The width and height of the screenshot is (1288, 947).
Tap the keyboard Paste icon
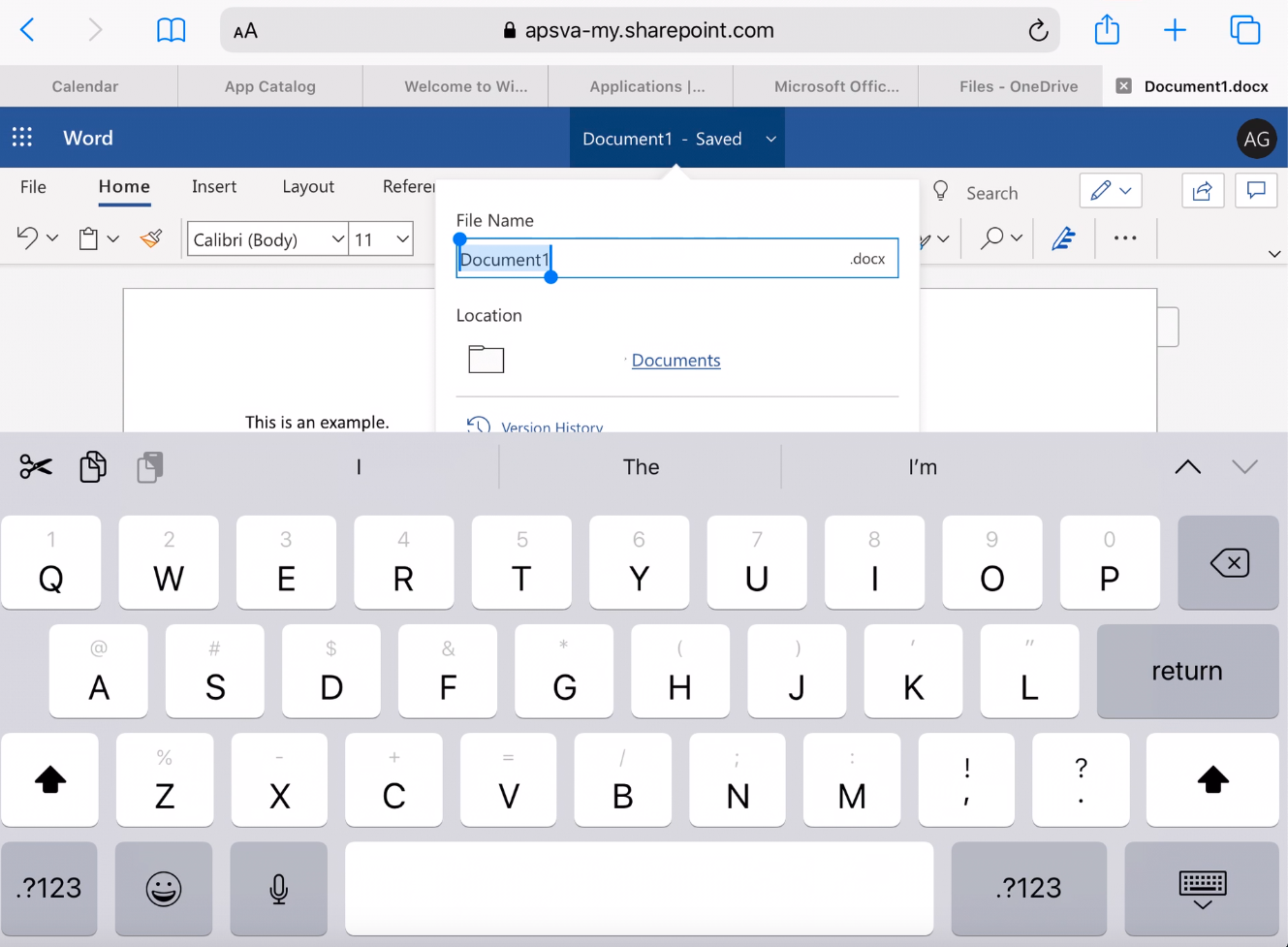(x=150, y=467)
